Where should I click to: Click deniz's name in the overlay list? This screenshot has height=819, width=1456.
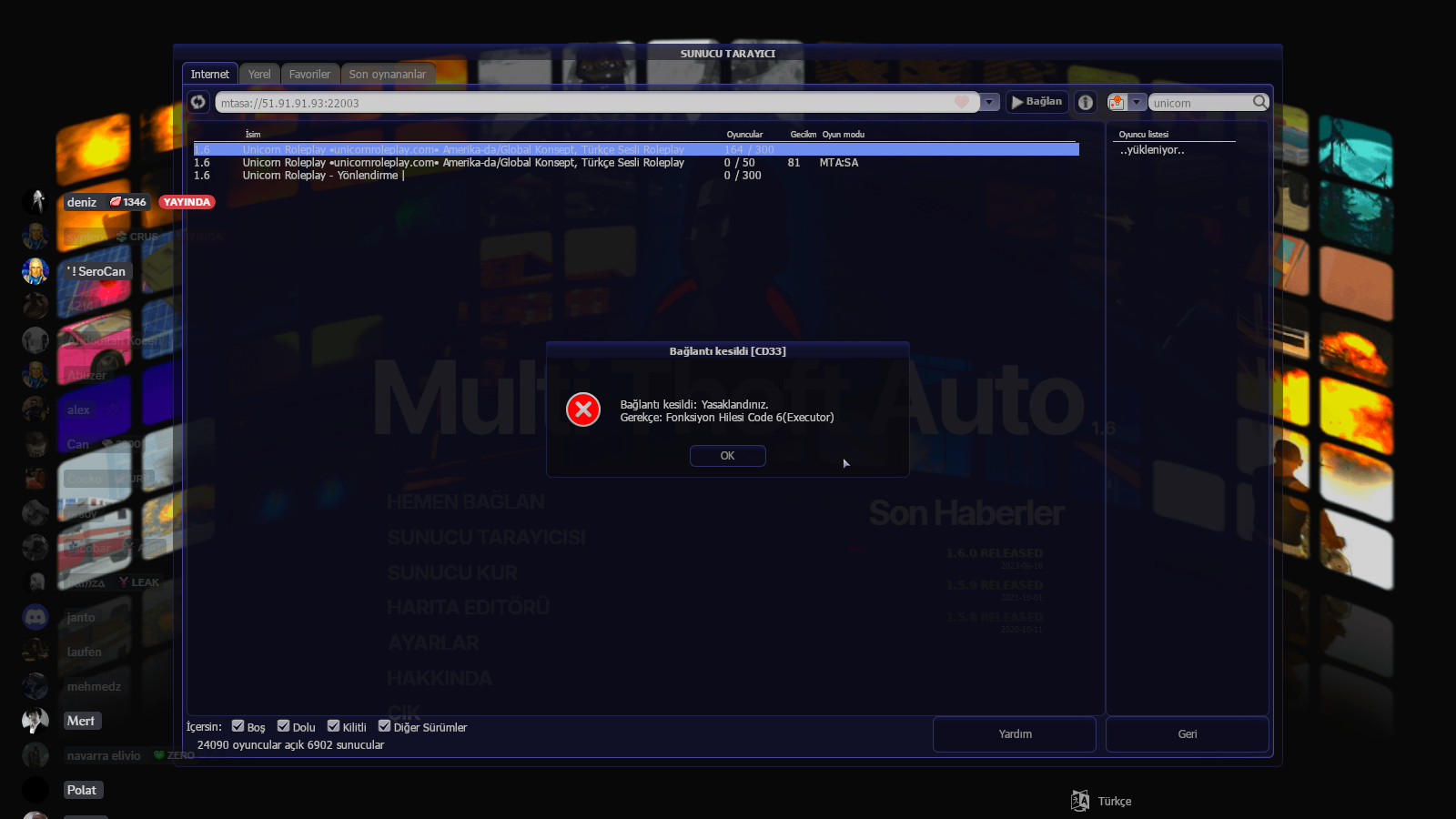coord(82,202)
